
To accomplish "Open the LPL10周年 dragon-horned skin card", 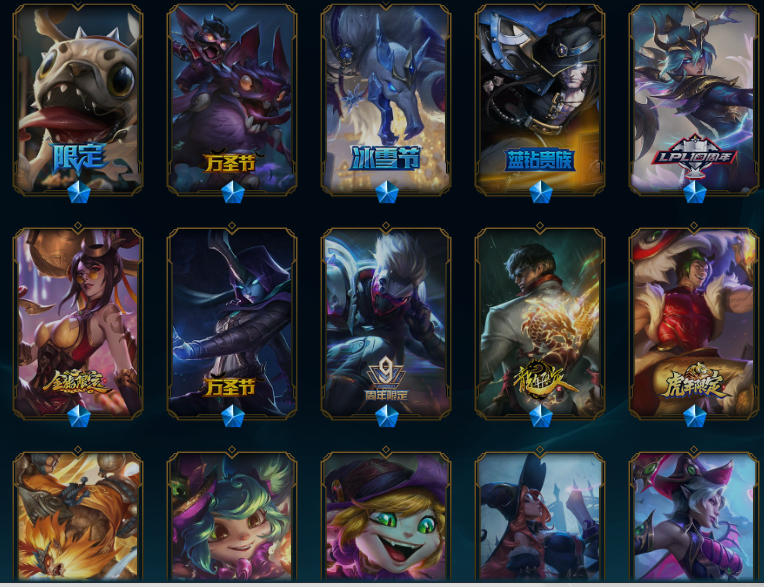I will coord(694,100).
